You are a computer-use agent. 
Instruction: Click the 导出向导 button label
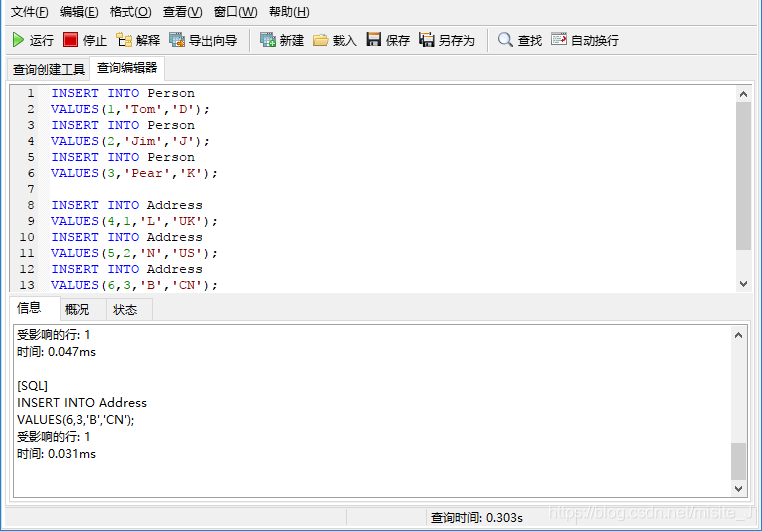[213, 40]
